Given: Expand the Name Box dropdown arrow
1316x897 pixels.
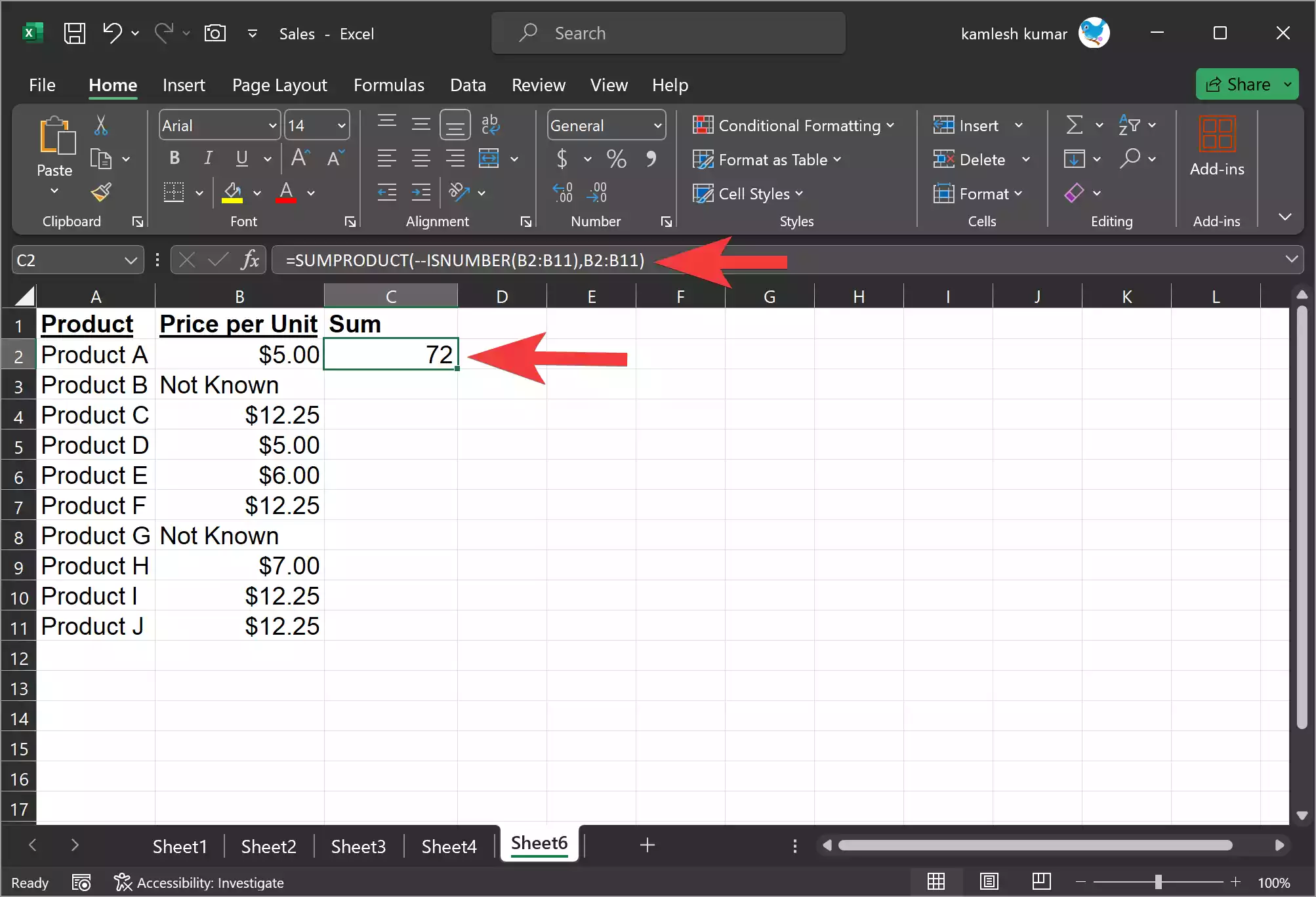Looking at the screenshot, I should tap(131, 261).
